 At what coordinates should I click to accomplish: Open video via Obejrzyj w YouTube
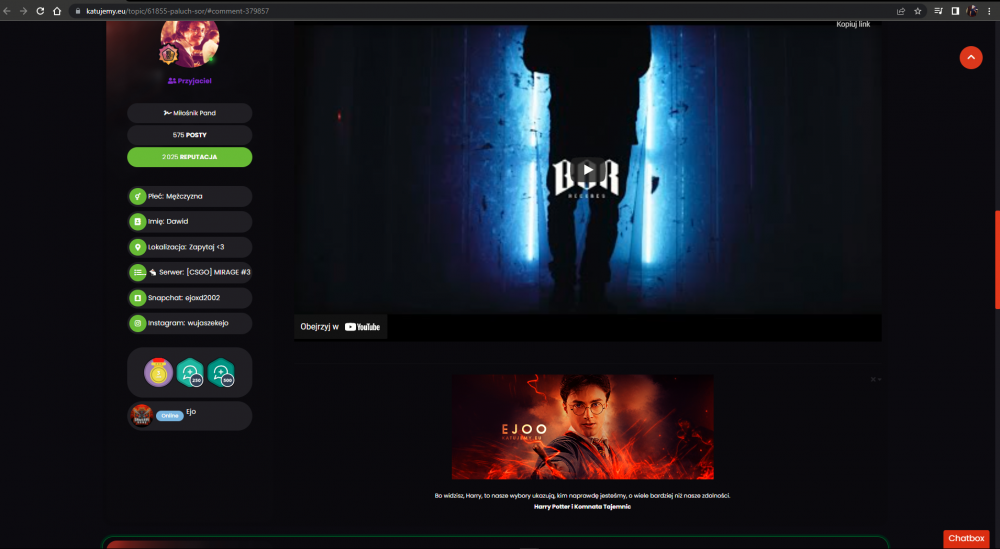(x=341, y=326)
